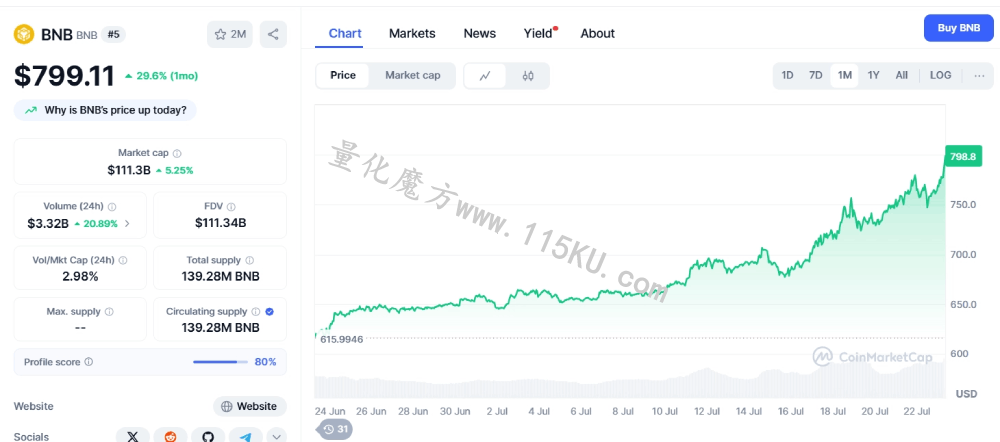1000x442 pixels.
Task: Switch to candlestick chart icon
Action: 527,76
